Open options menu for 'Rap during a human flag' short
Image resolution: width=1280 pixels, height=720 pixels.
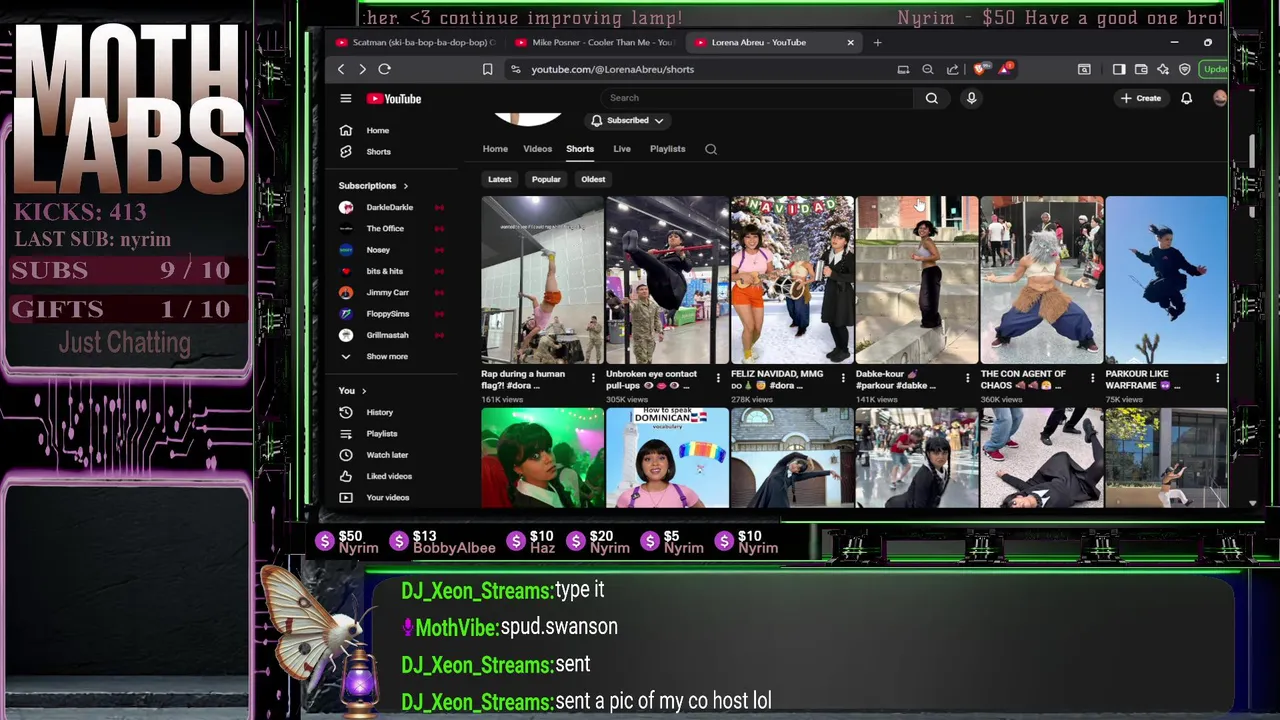[593, 378]
